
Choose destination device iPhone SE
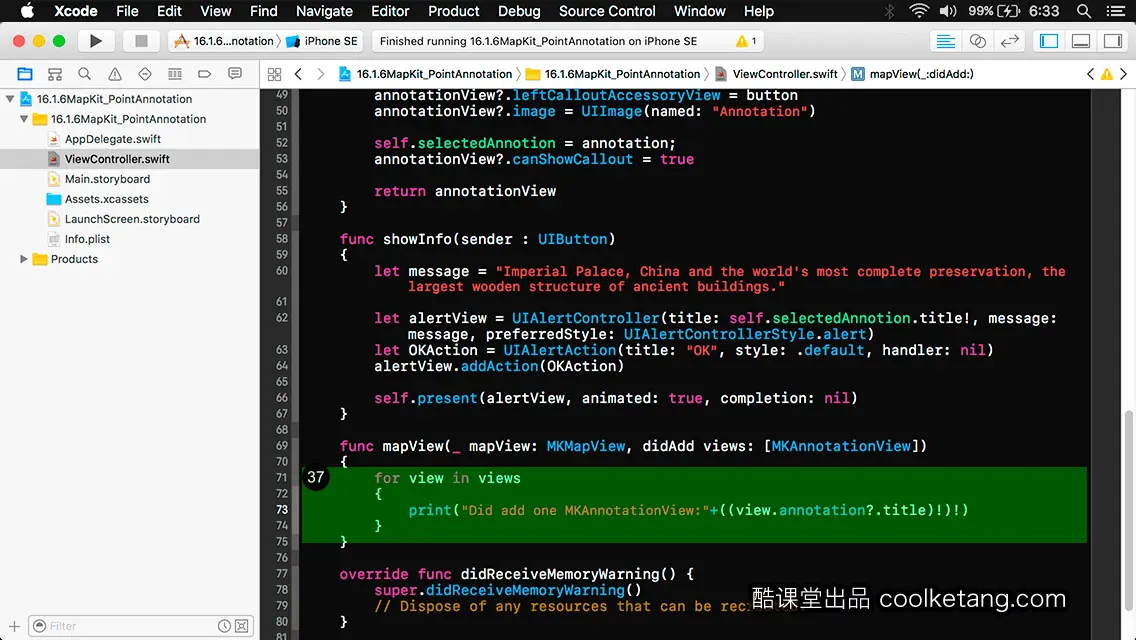click(322, 41)
